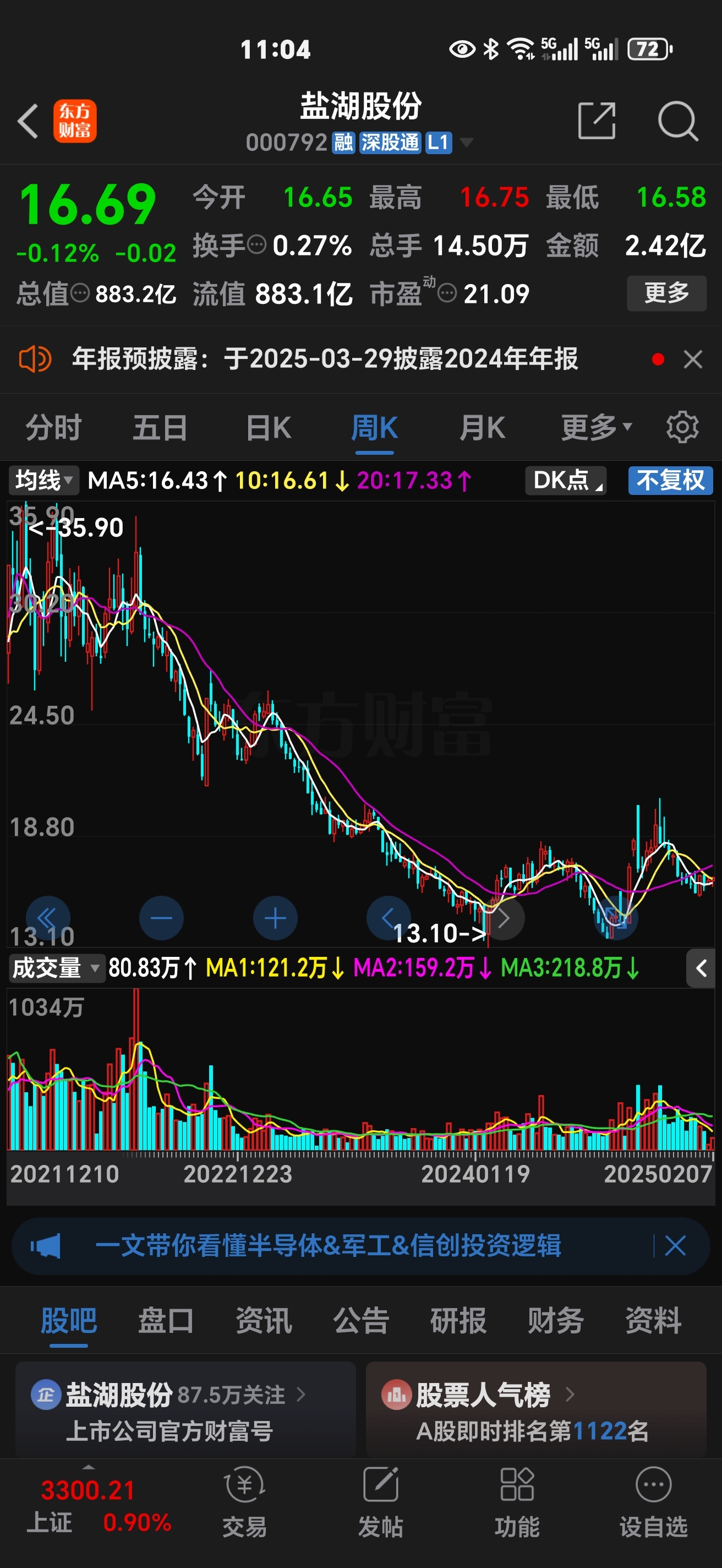Tap MA3:218.8万 volume average value
The height and width of the screenshot is (1568, 722).
pyautogui.click(x=571, y=968)
